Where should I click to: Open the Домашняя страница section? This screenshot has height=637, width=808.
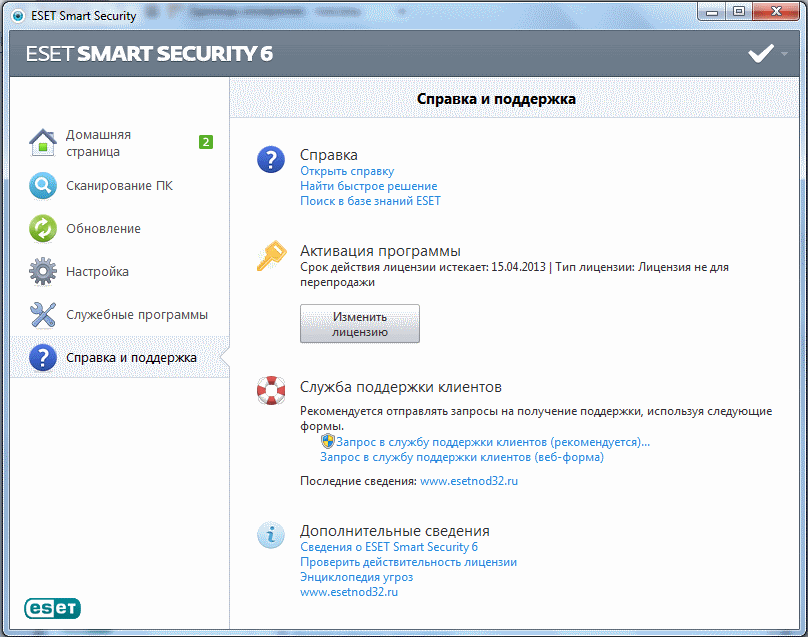tap(98, 143)
